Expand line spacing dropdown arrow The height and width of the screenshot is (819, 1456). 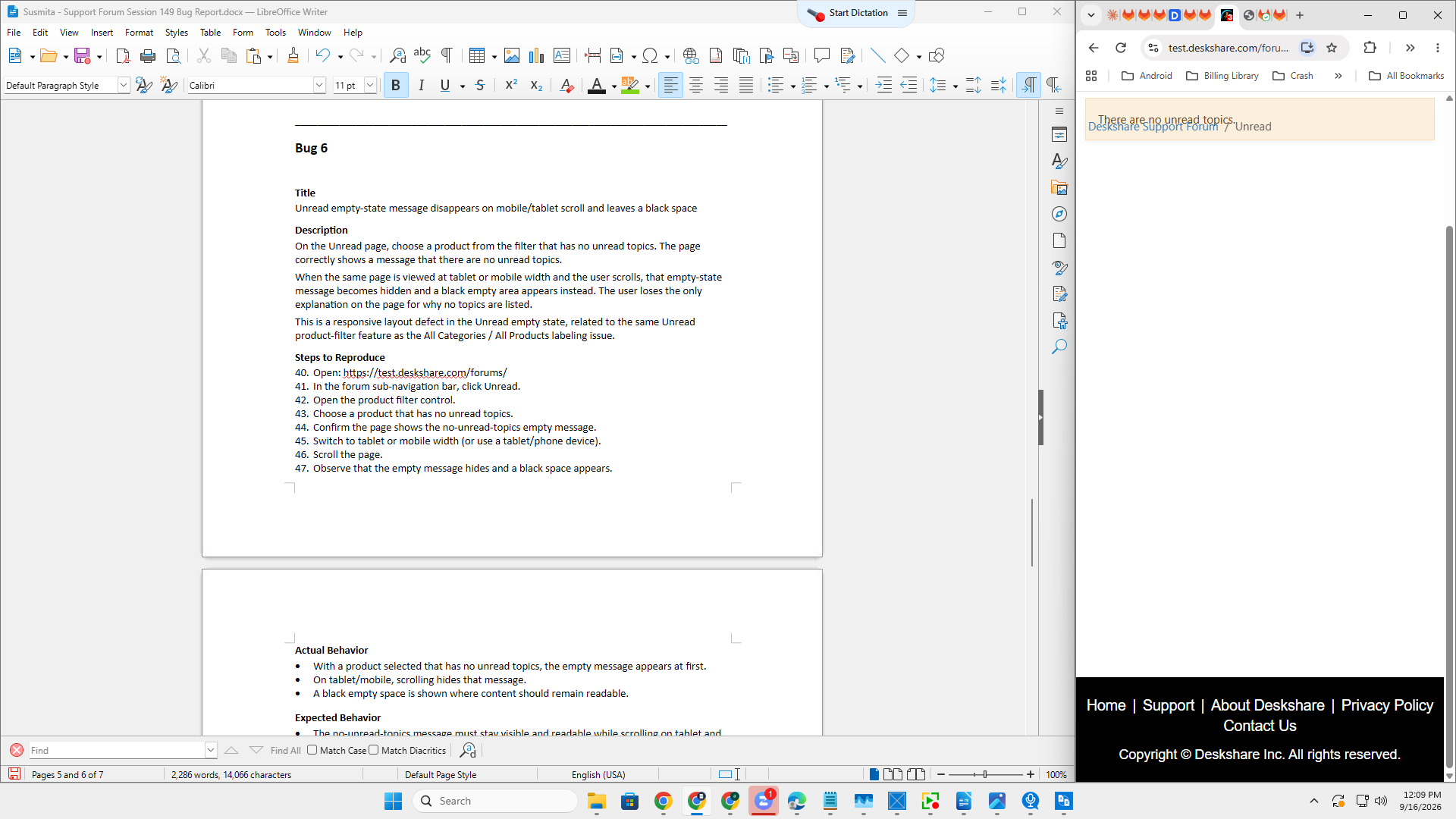[x=955, y=86]
